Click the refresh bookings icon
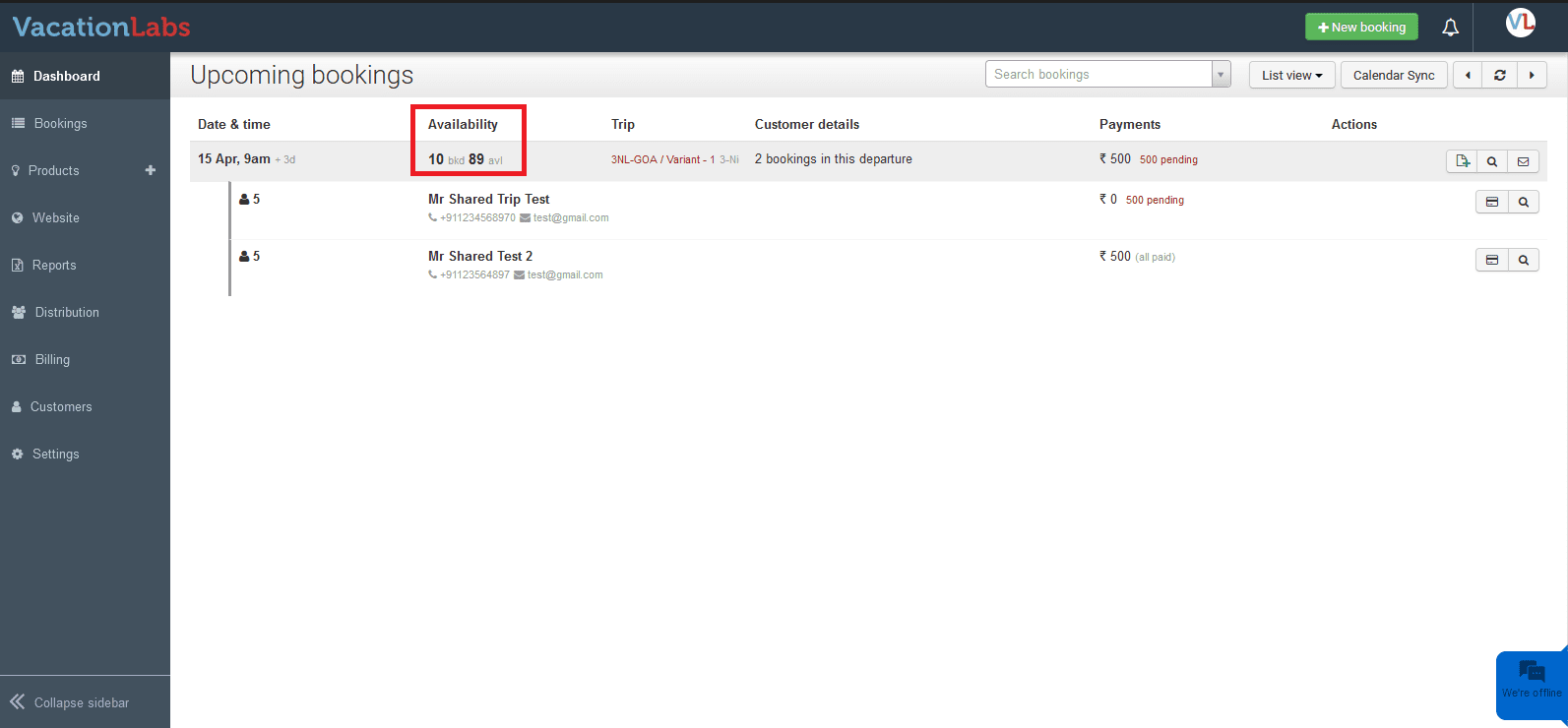Image resolution: width=1568 pixels, height=728 pixels. pos(1499,75)
